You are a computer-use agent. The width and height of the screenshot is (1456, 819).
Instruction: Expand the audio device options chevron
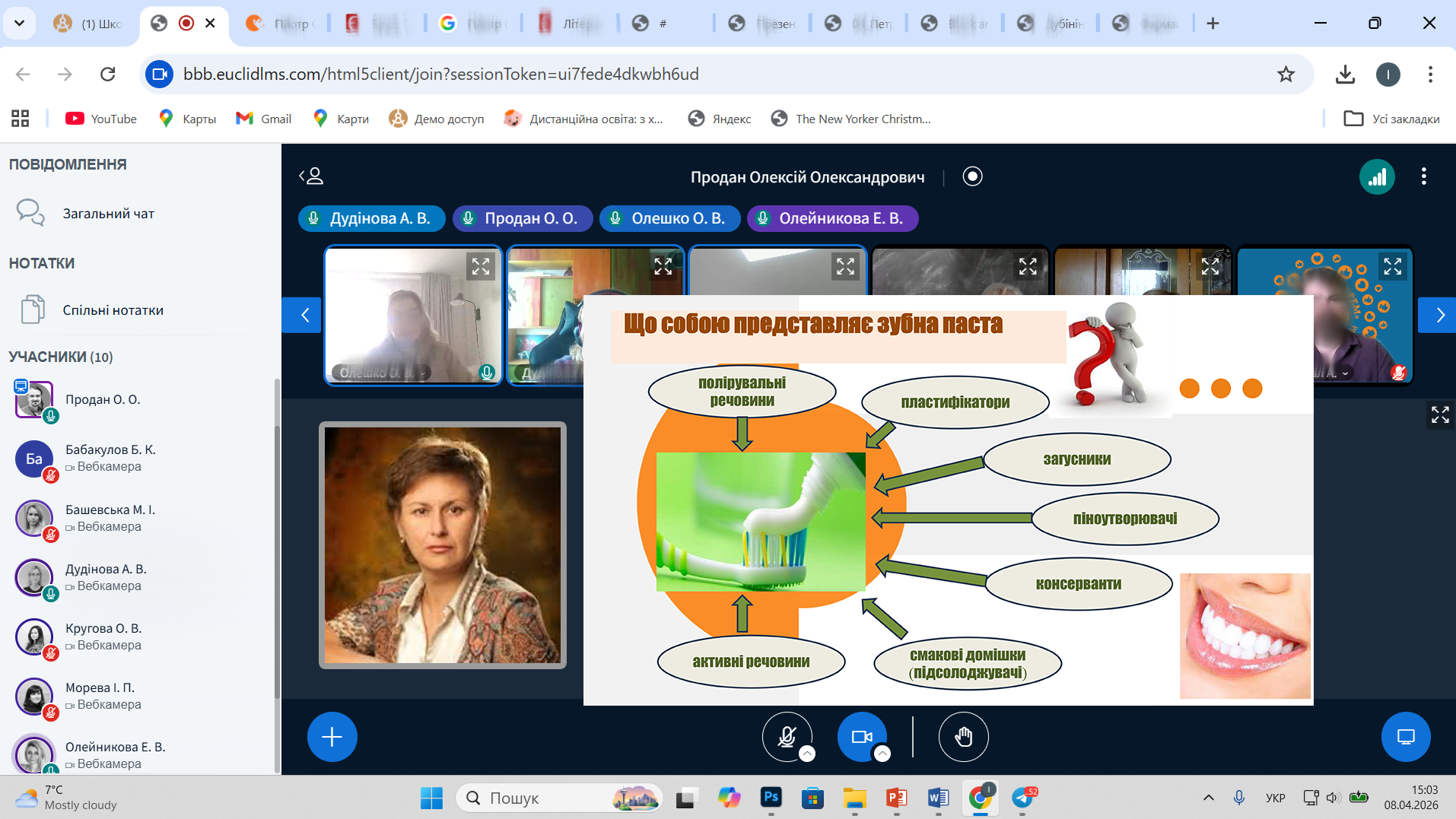tap(807, 754)
